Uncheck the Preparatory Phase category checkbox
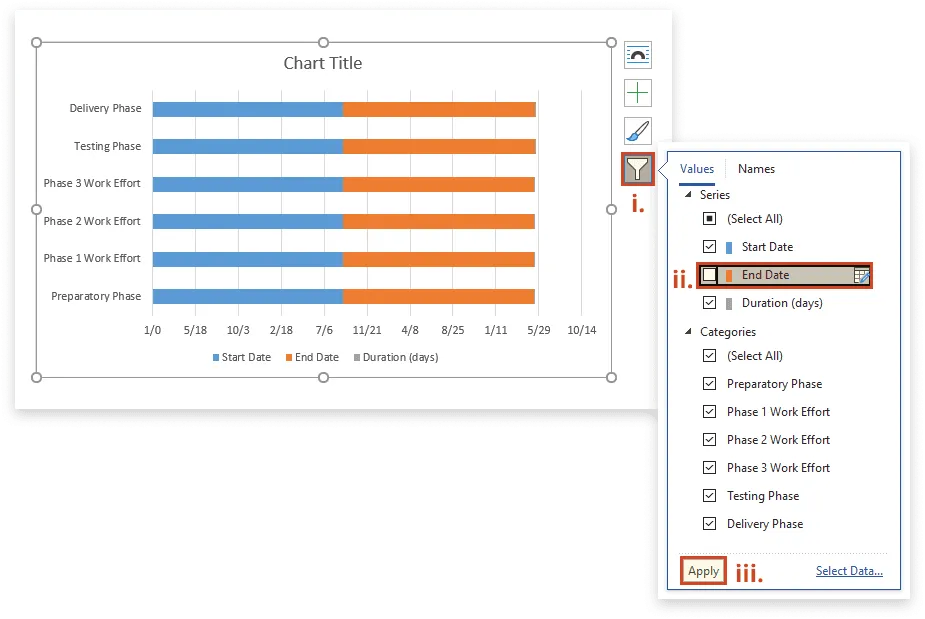Viewport: 925px width, 619px height. click(x=710, y=384)
